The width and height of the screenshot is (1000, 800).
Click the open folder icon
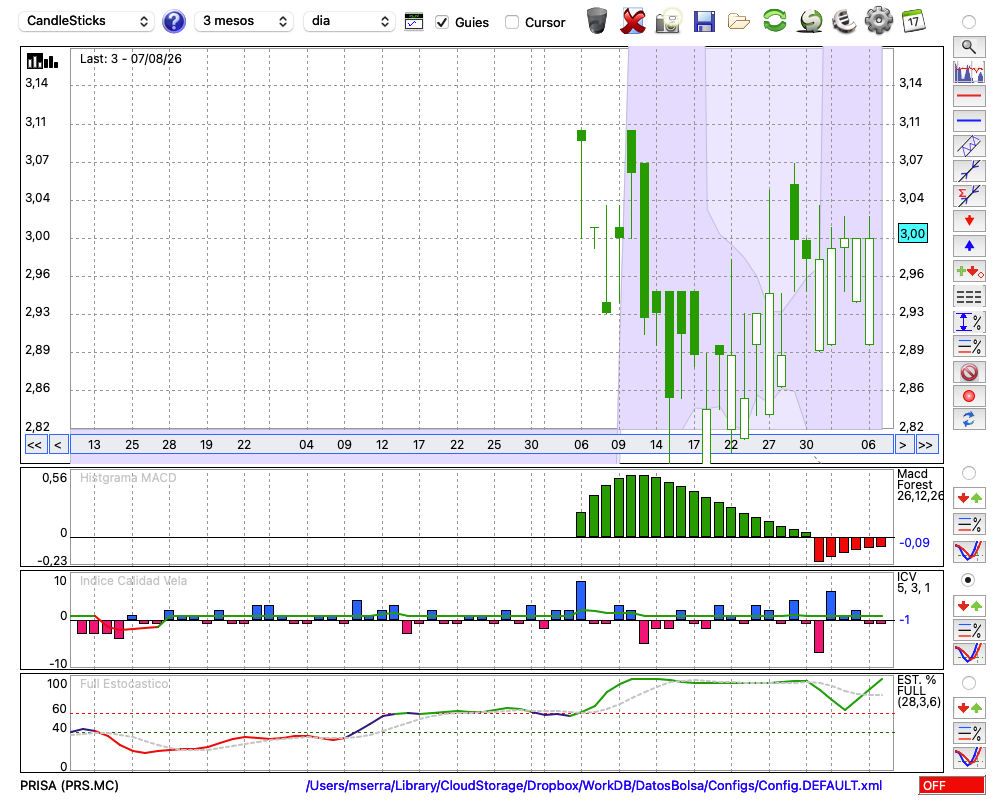(739, 22)
